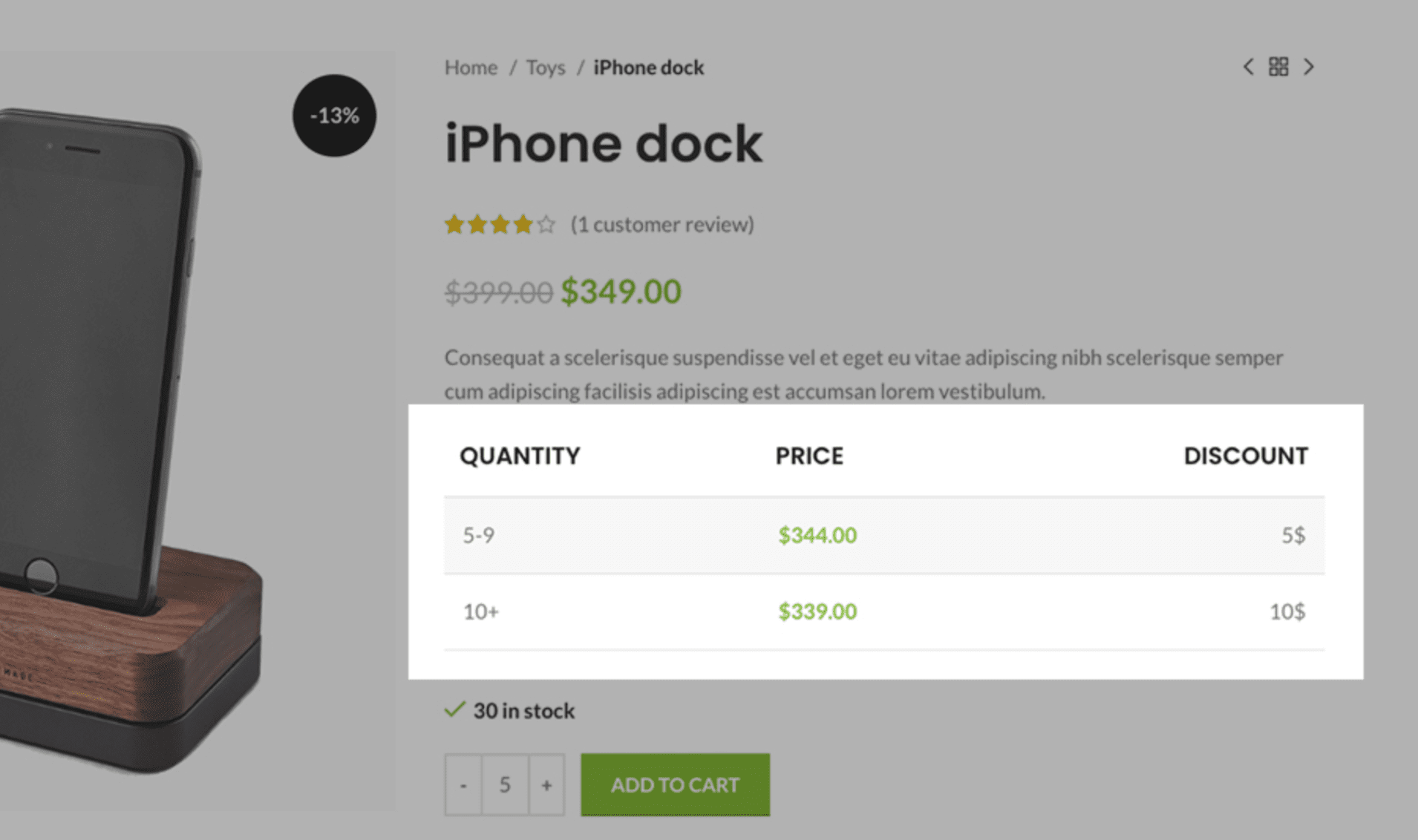Decrease quantity with minus button
This screenshot has height=840, width=1418.
pyautogui.click(x=463, y=785)
